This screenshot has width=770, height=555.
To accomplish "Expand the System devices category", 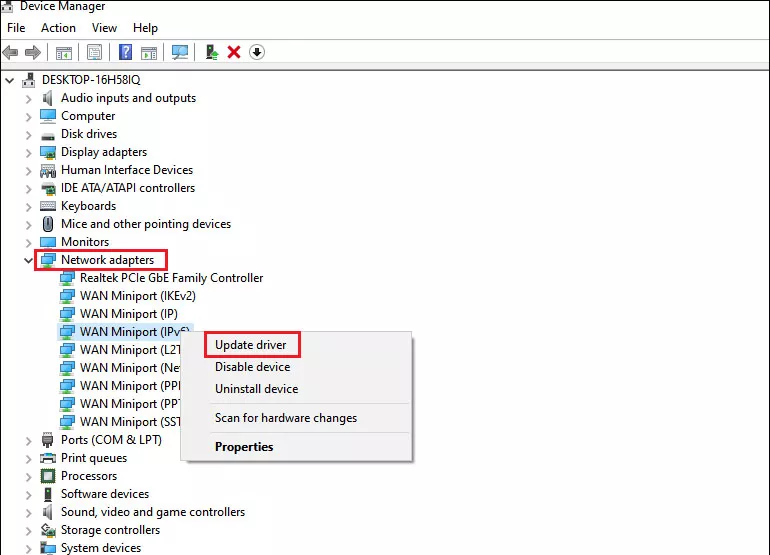I will point(28,549).
